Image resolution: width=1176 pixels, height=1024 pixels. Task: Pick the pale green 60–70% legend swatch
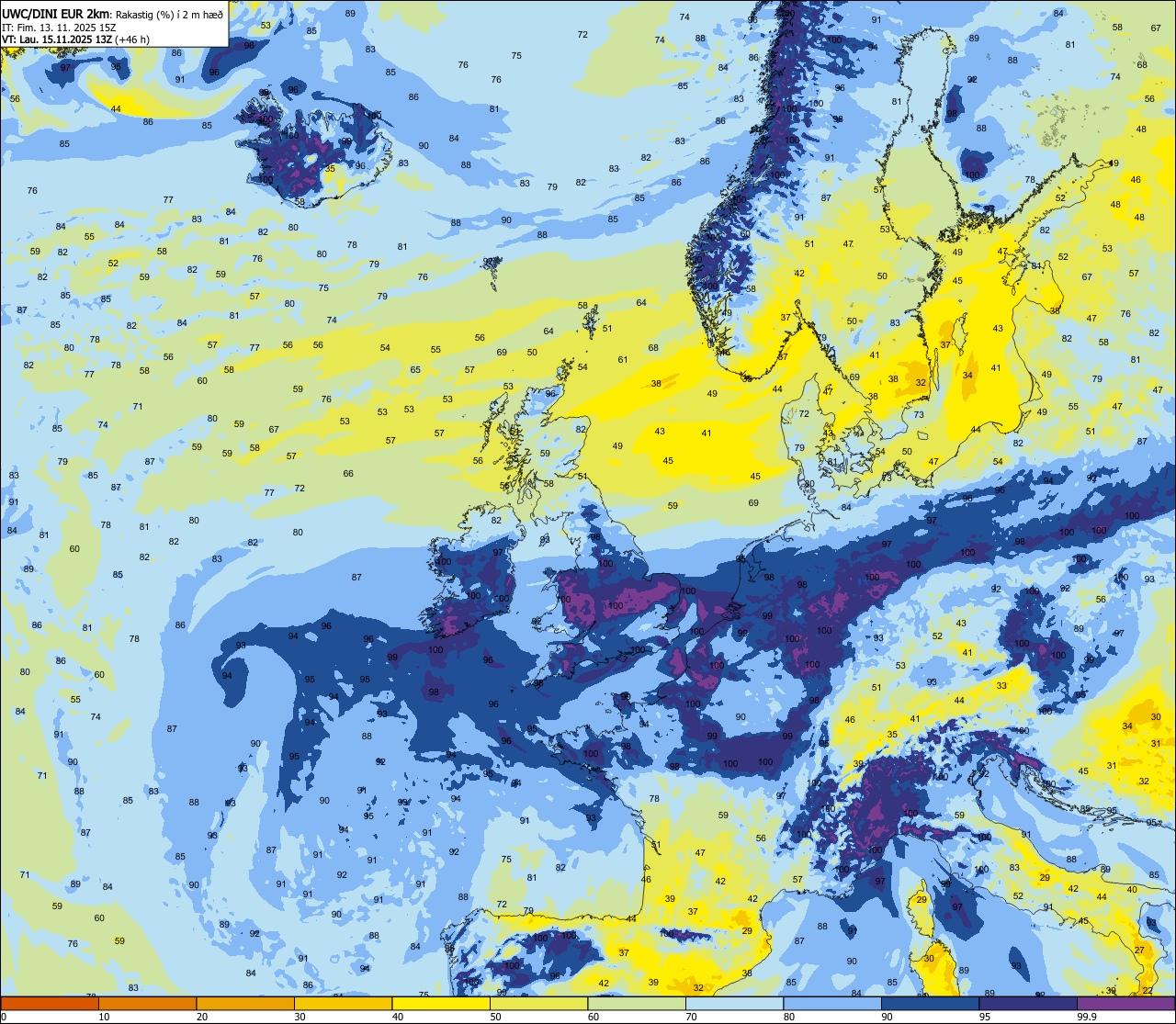point(637,1004)
